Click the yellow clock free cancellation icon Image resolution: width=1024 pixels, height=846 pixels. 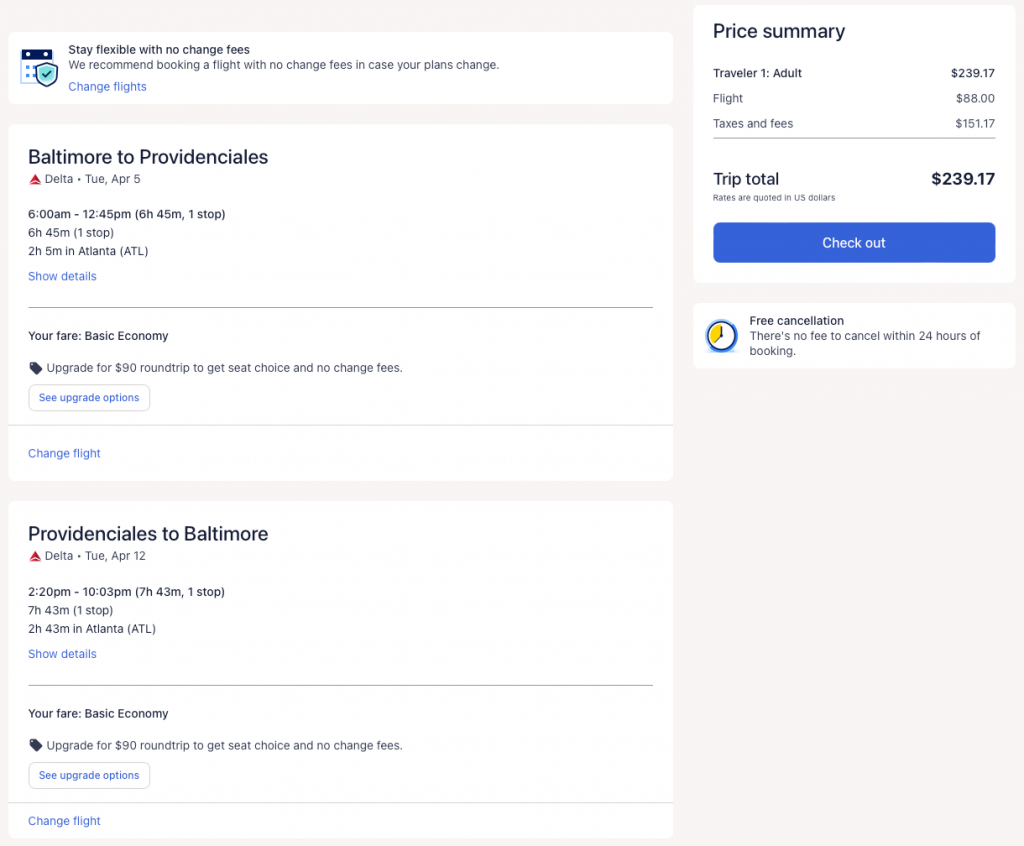tap(721, 336)
